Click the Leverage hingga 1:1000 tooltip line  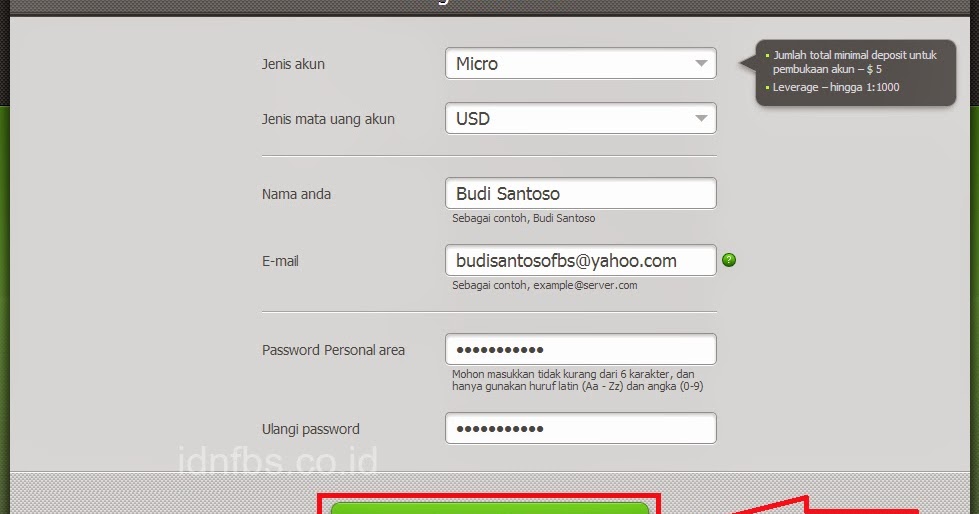click(836, 87)
